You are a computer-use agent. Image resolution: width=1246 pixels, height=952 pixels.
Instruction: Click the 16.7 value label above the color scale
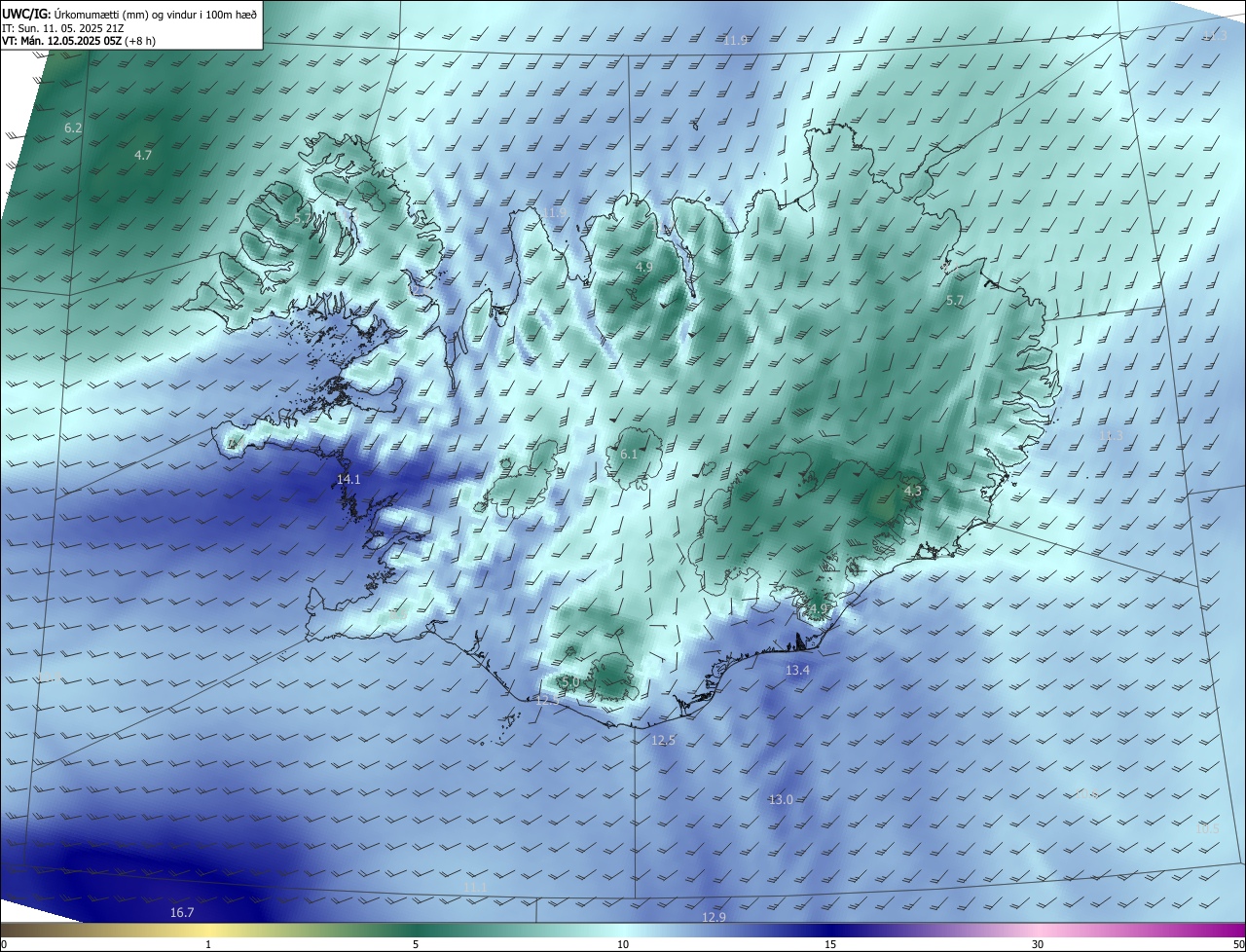coord(182,912)
